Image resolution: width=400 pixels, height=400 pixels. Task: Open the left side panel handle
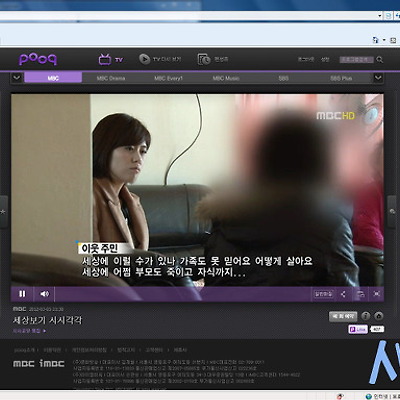[3, 212]
